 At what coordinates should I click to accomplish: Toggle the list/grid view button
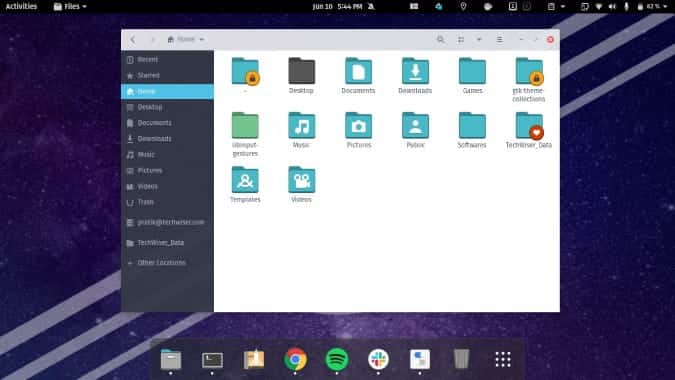click(461, 40)
